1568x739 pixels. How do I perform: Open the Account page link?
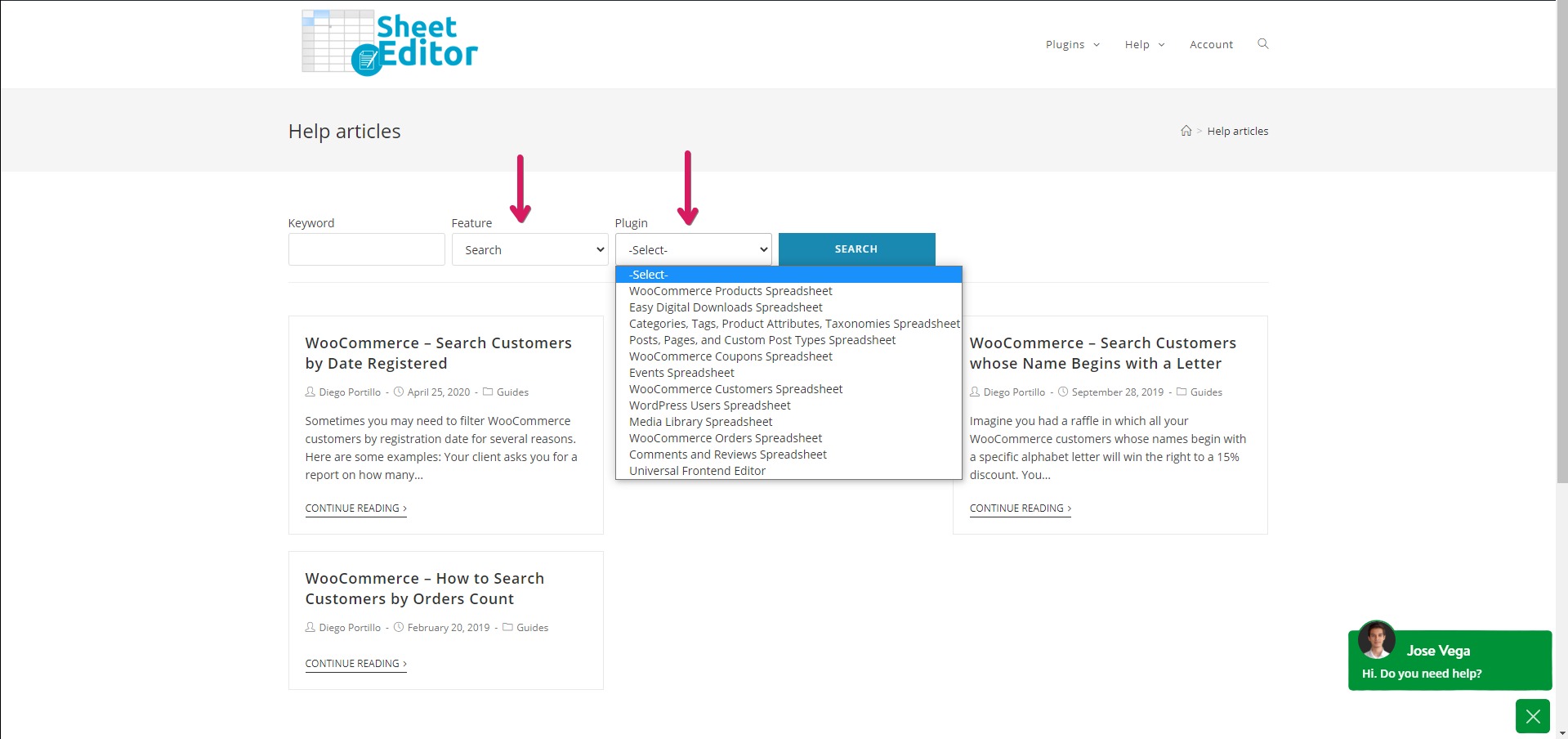point(1211,45)
